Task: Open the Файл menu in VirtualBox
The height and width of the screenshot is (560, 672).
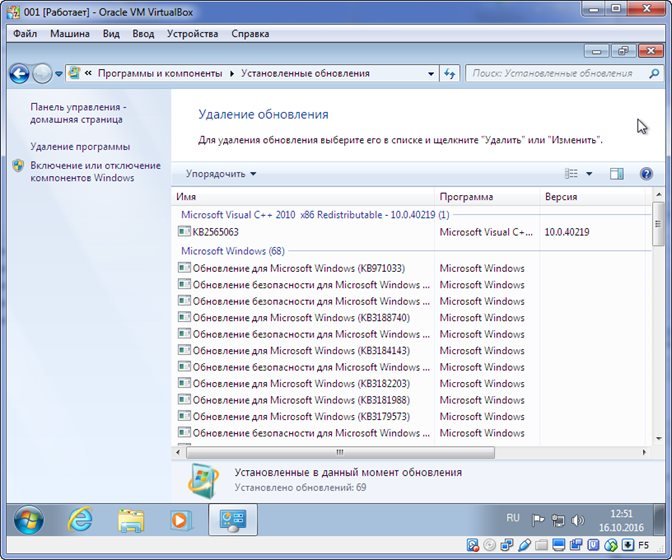Action: 25,34
